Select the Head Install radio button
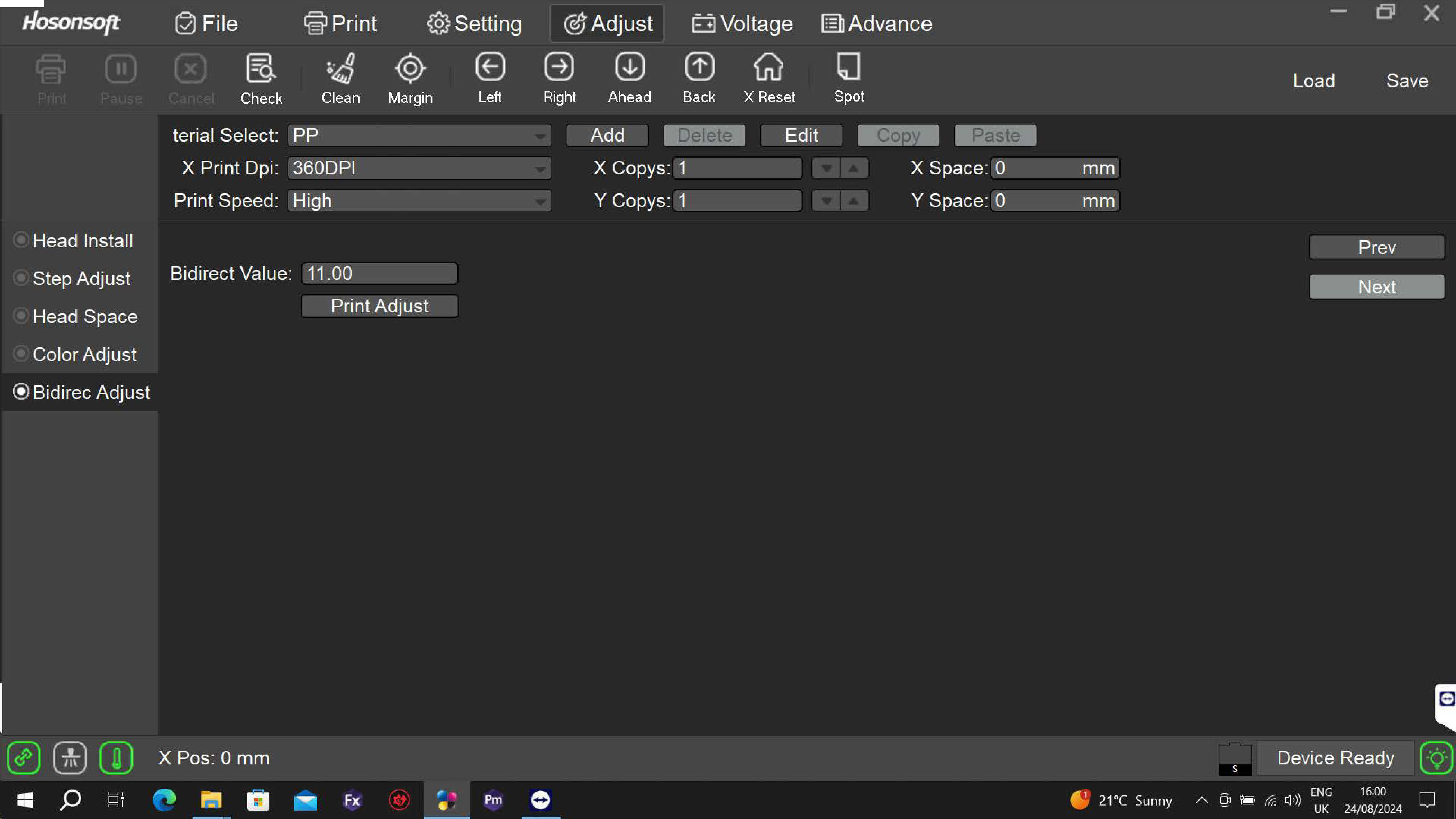Screen dimensions: 1456x819 (21, 240)
